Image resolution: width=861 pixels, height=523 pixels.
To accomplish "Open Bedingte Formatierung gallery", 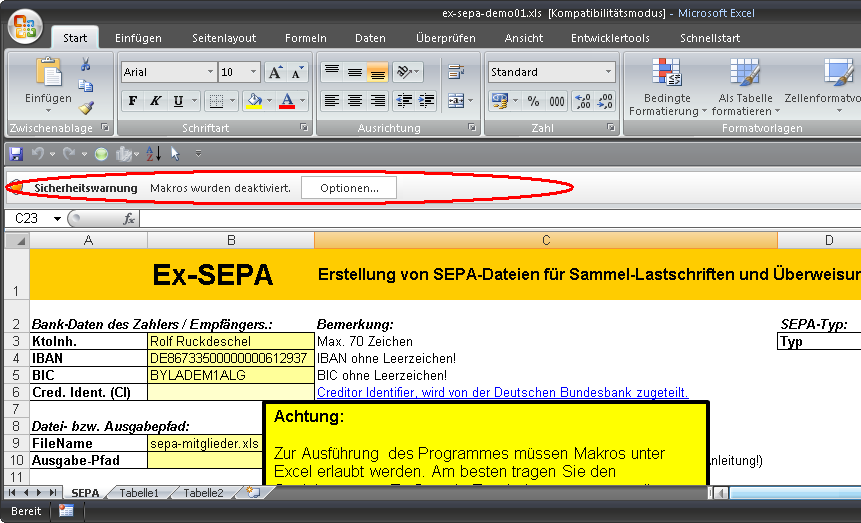I will 667,87.
